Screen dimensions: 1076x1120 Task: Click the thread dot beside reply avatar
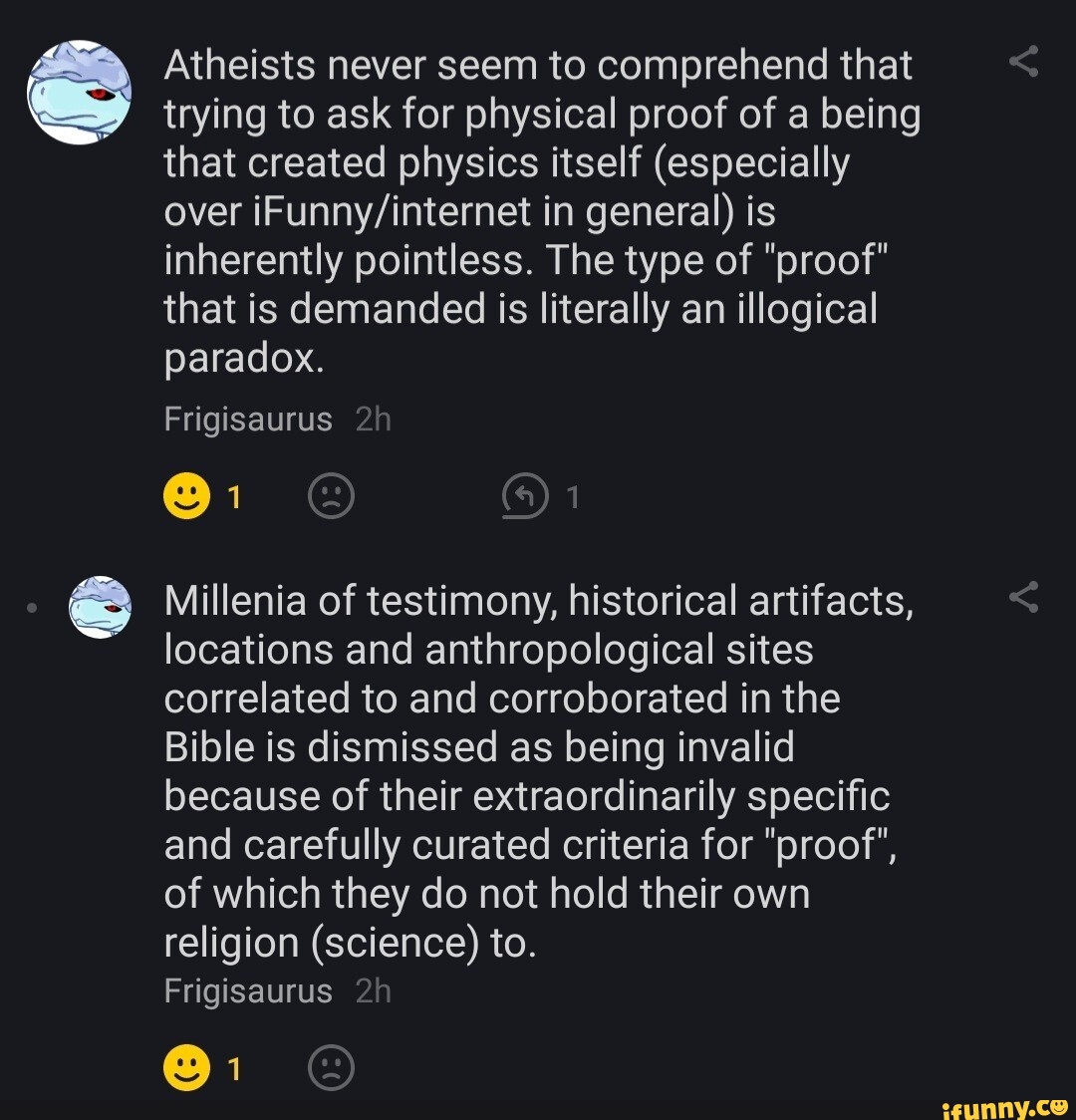(33, 606)
